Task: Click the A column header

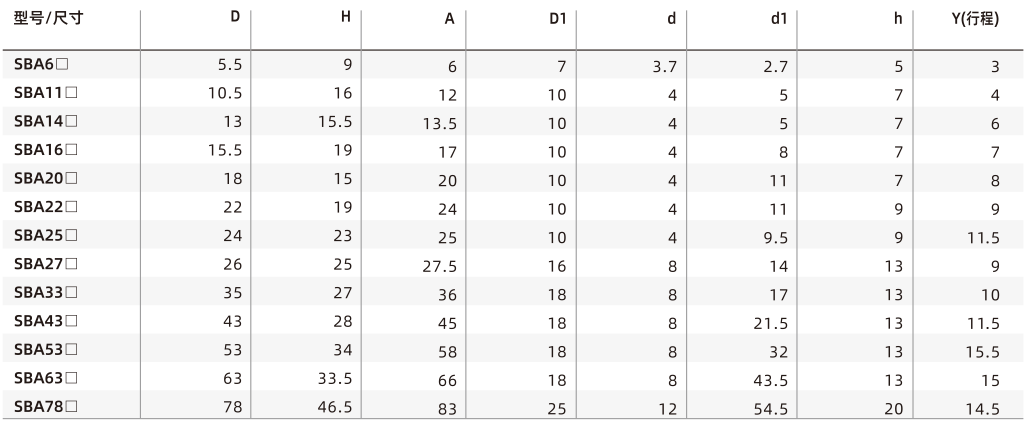Action: coord(450,19)
